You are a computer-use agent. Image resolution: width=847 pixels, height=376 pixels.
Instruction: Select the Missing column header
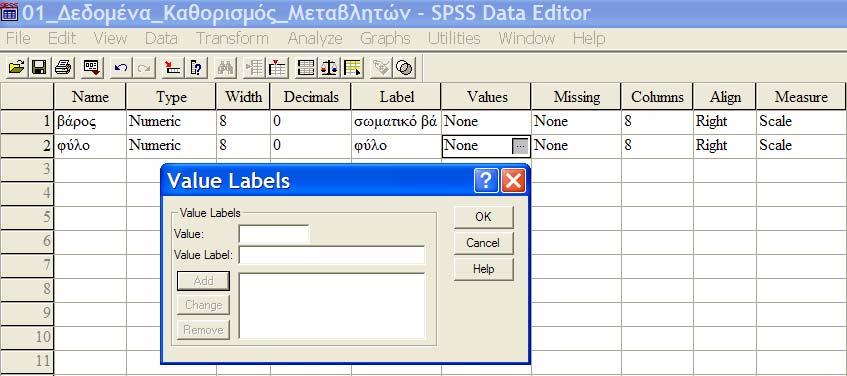click(576, 97)
